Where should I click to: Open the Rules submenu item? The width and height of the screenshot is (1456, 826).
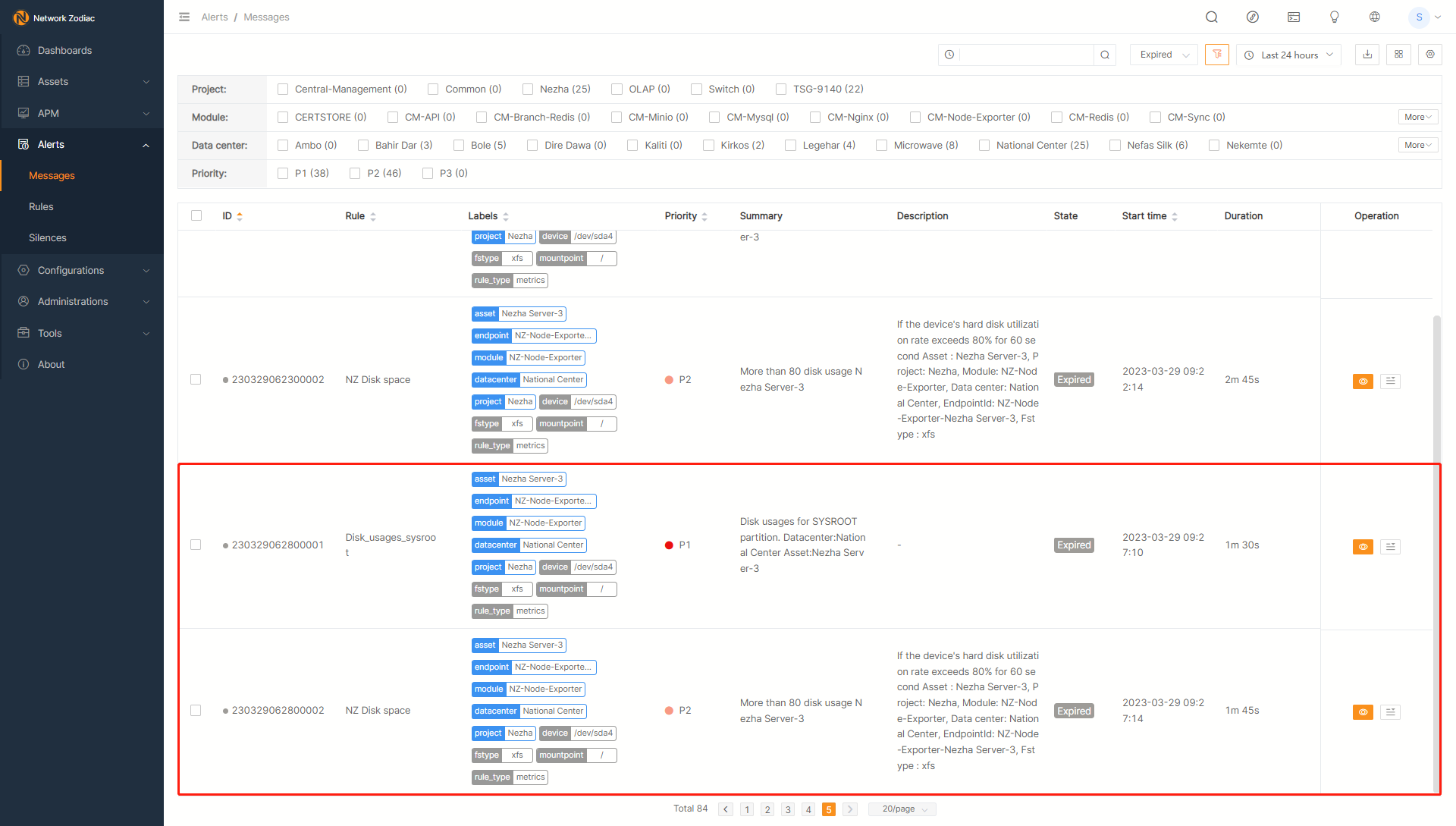click(41, 206)
